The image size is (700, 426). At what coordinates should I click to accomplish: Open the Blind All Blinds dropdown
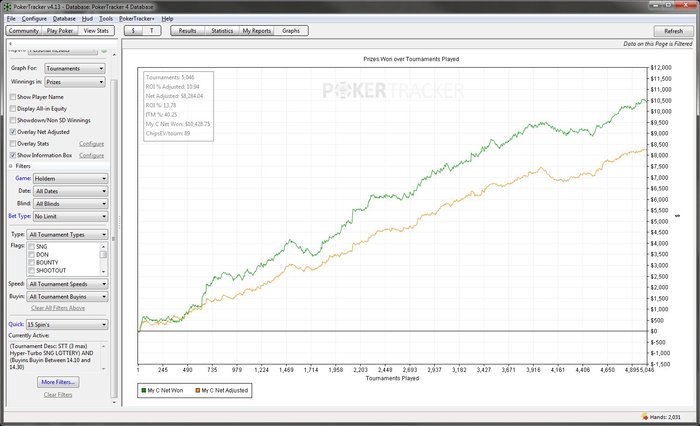click(x=71, y=204)
